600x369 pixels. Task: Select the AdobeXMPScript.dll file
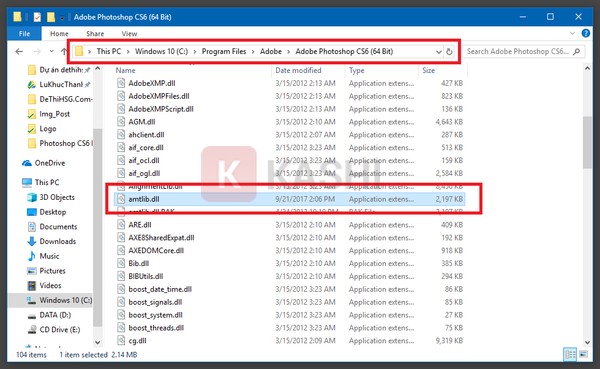tap(161, 109)
